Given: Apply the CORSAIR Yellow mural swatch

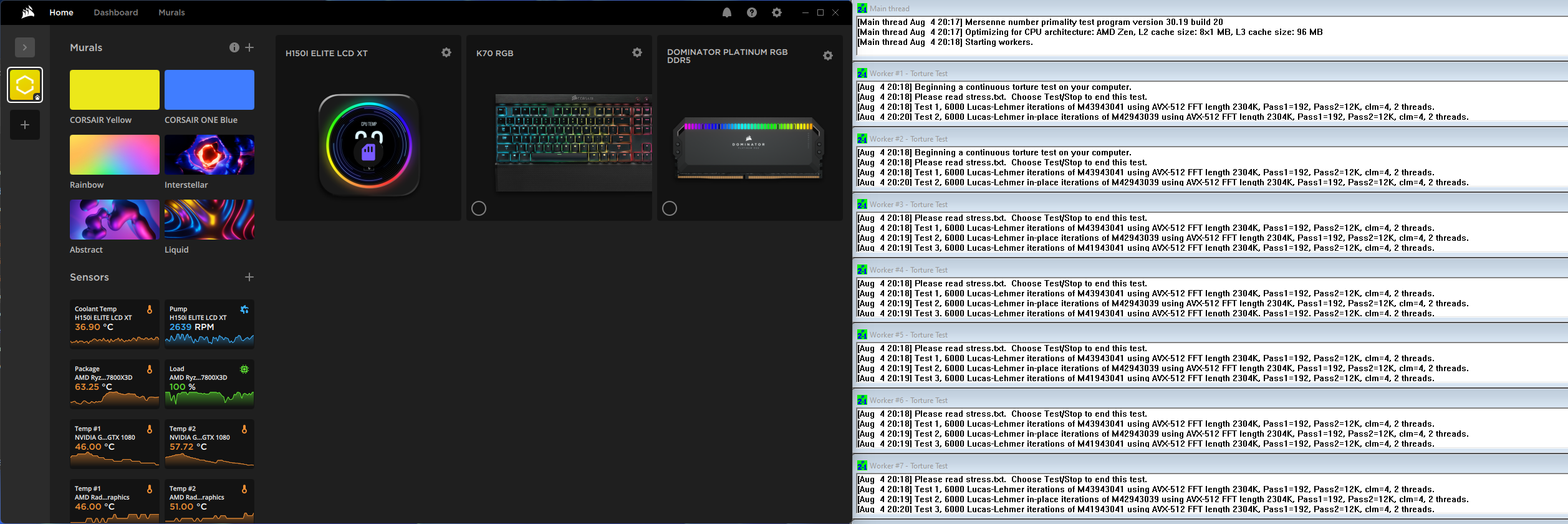Looking at the screenshot, I should click(115, 90).
